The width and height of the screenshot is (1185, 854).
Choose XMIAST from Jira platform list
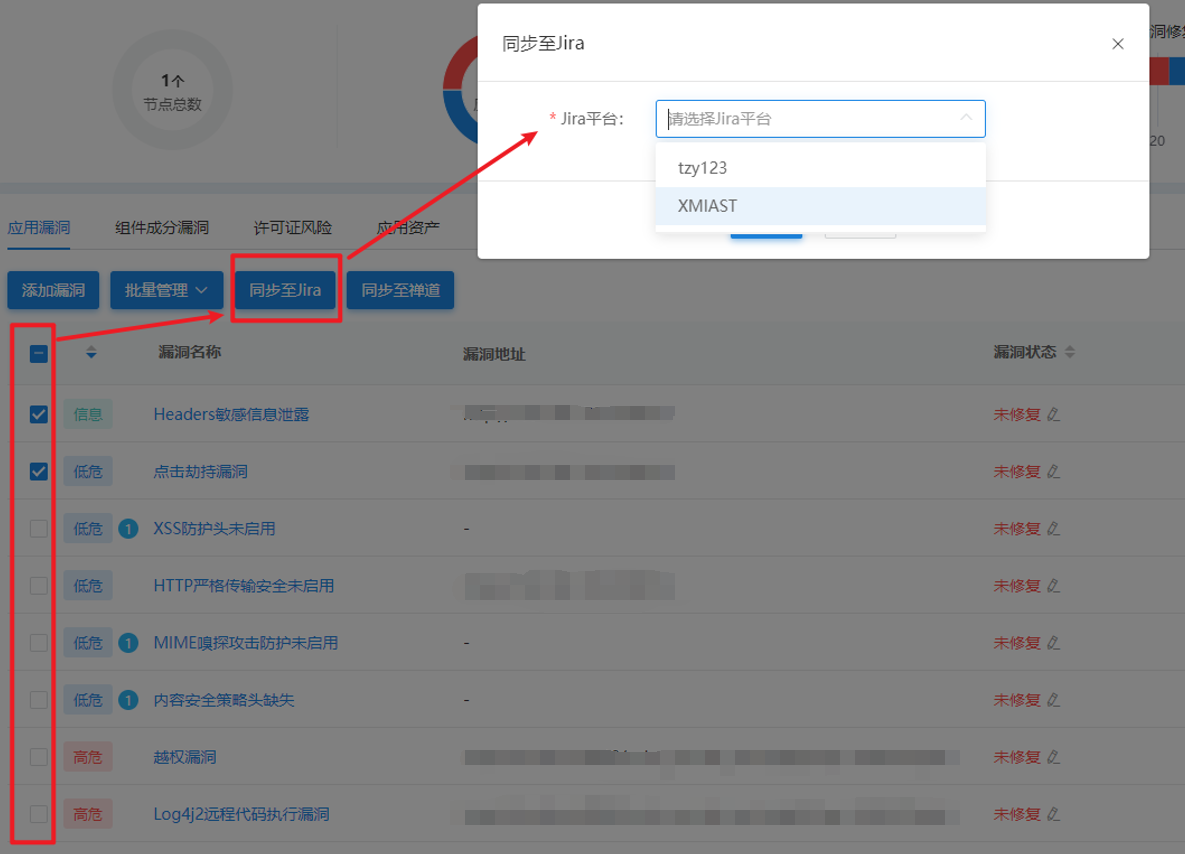(x=821, y=206)
